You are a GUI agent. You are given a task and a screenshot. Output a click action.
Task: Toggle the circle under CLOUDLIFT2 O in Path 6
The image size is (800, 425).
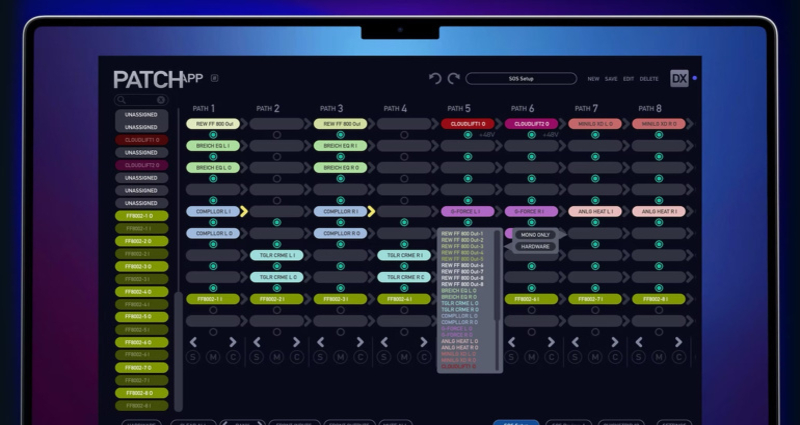coord(532,135)
